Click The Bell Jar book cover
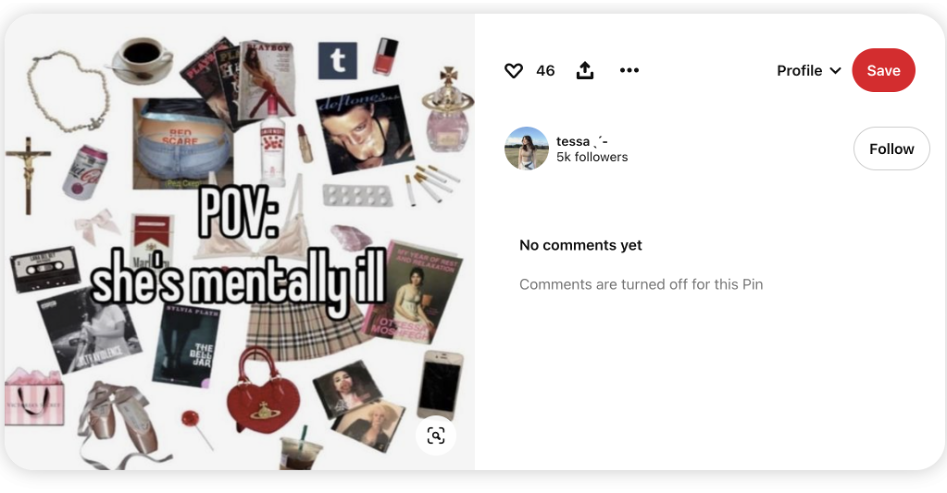The width and height of the screenshot is (947, 493). click(x=186, y=346)
